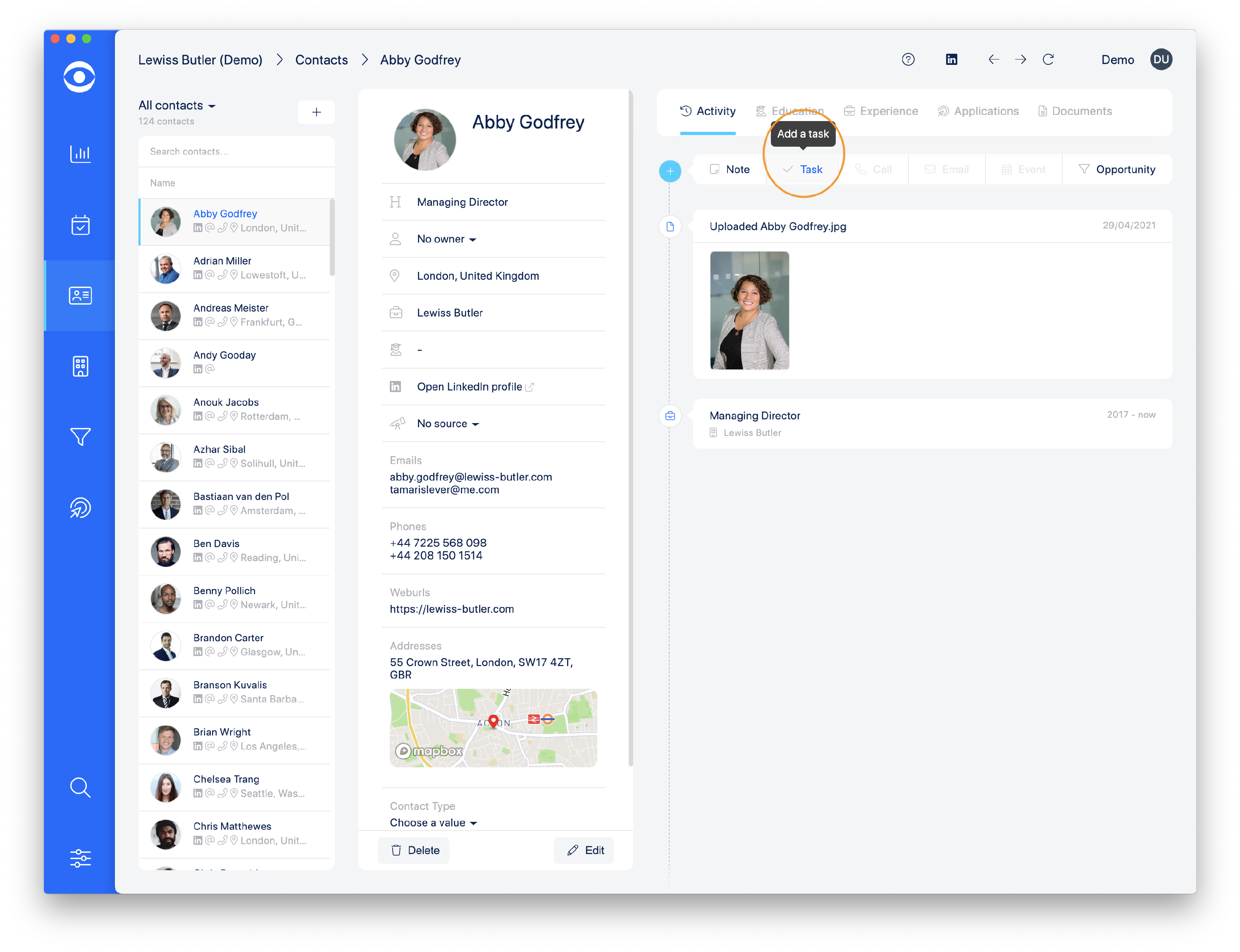Open the search magnifier in sidebar
The image size is (1240, 952).
pyautogui.click(x=80, y=787)
